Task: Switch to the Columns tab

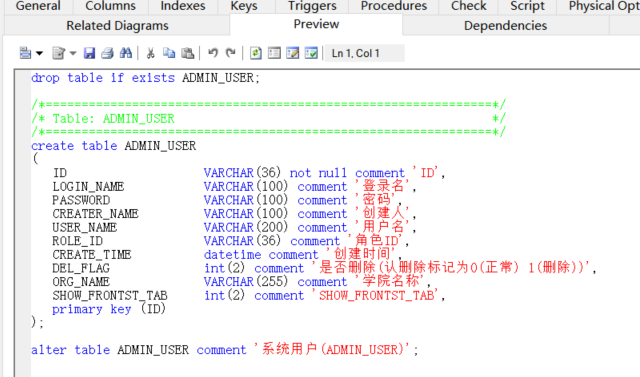Action: click(110, 7)
